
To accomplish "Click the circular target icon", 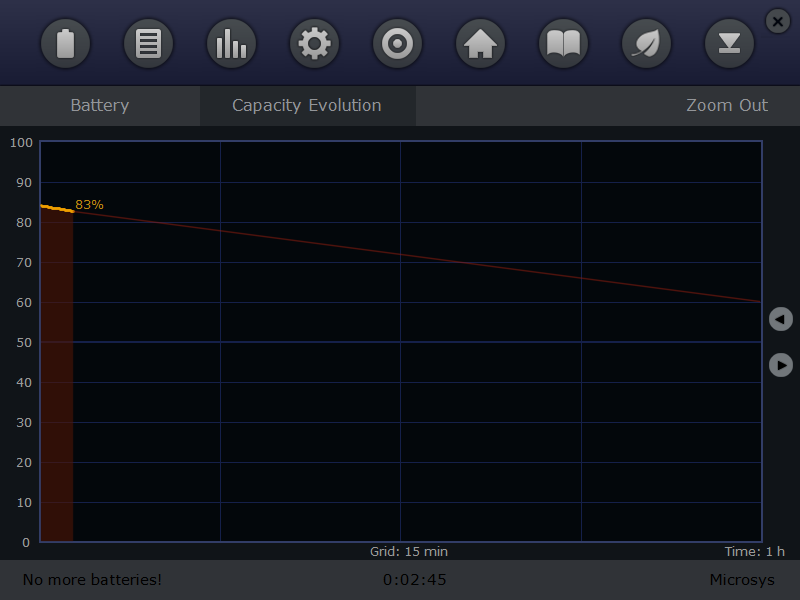I will tap(397, 43).
